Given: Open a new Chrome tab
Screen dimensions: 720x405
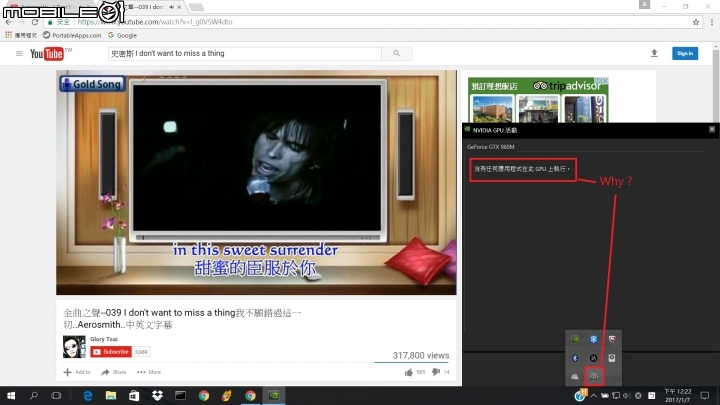Looking at the screenshot, I should pos(196,7).
